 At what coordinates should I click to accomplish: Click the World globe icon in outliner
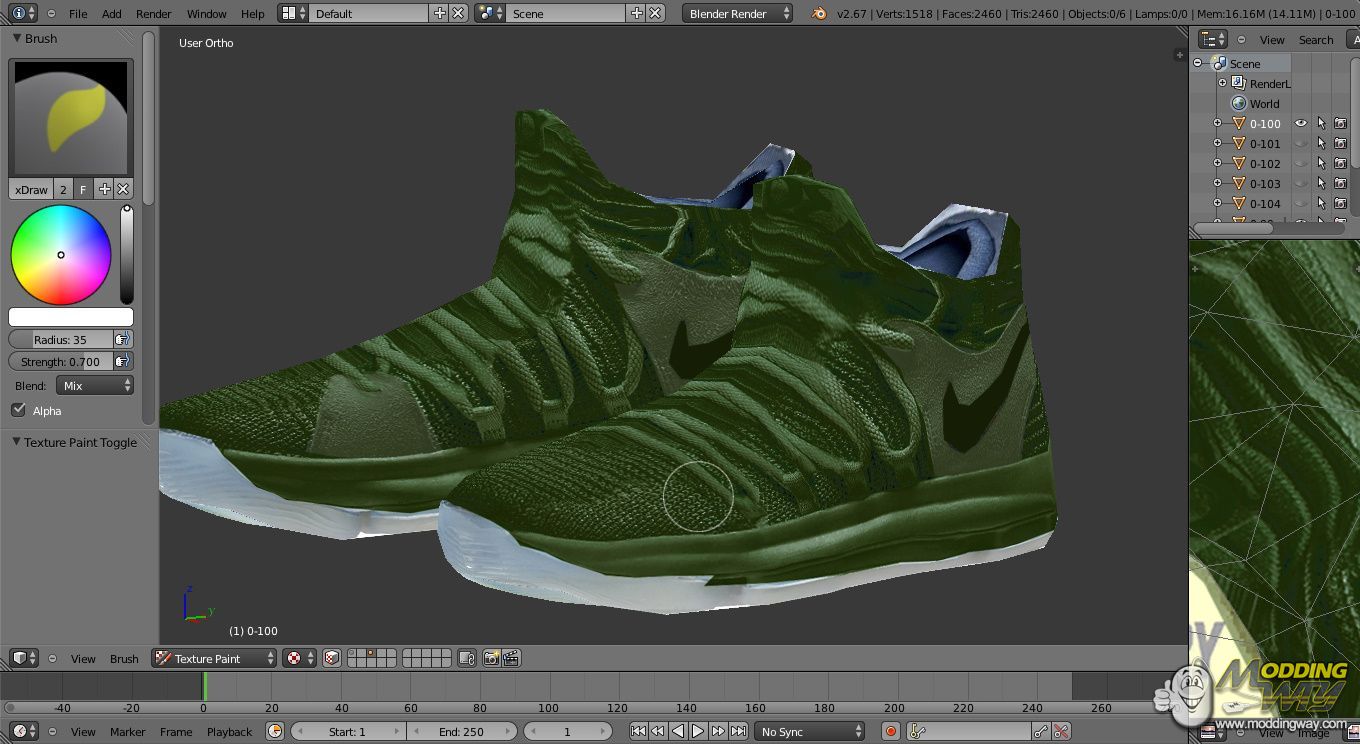[x=1239, y=104]
